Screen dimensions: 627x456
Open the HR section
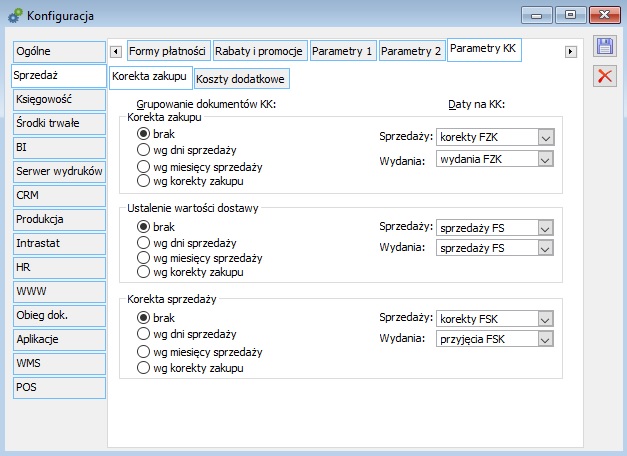(x=59, y=268)
